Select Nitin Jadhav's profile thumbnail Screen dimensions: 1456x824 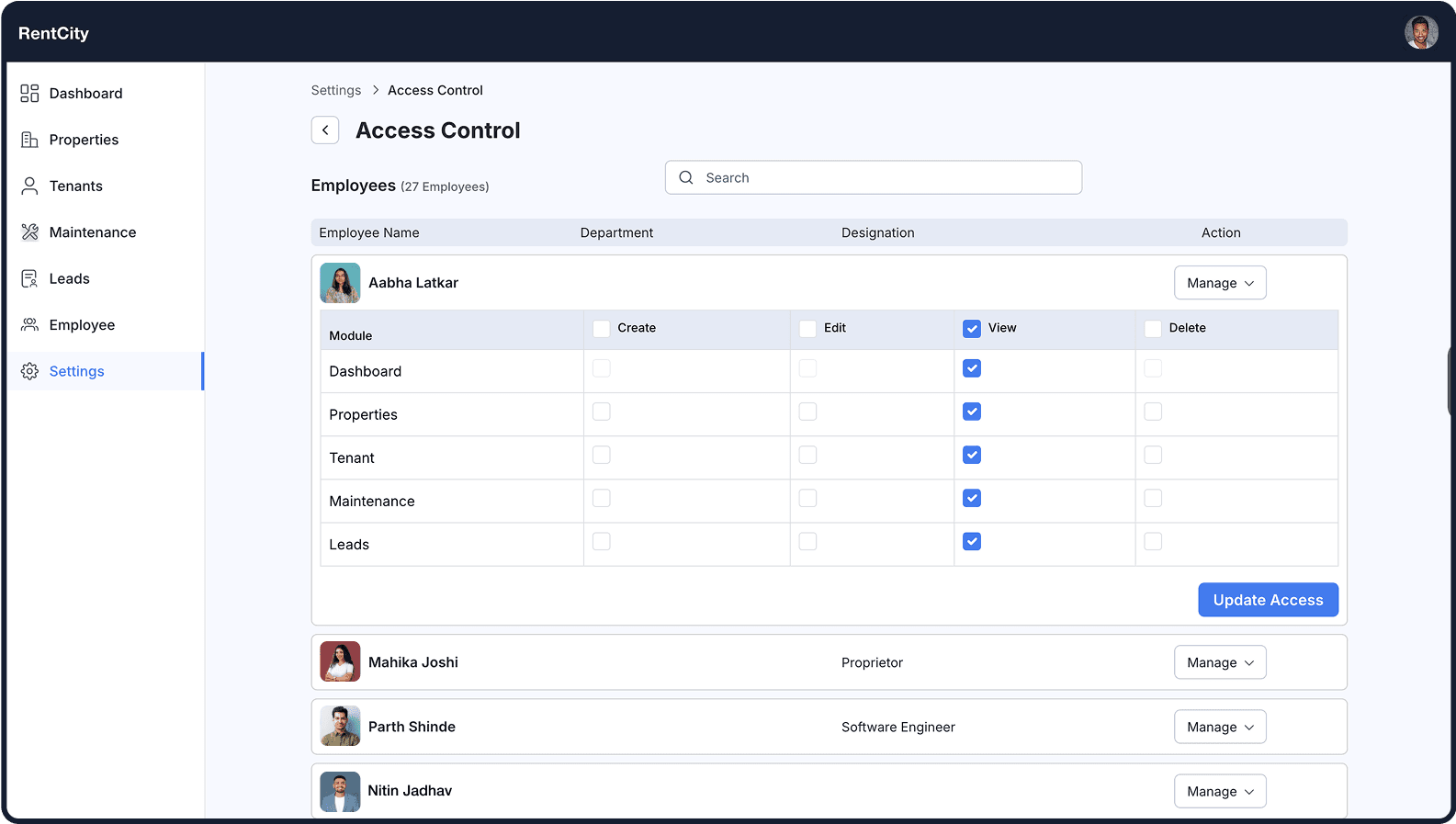click(x=340, y=791)
